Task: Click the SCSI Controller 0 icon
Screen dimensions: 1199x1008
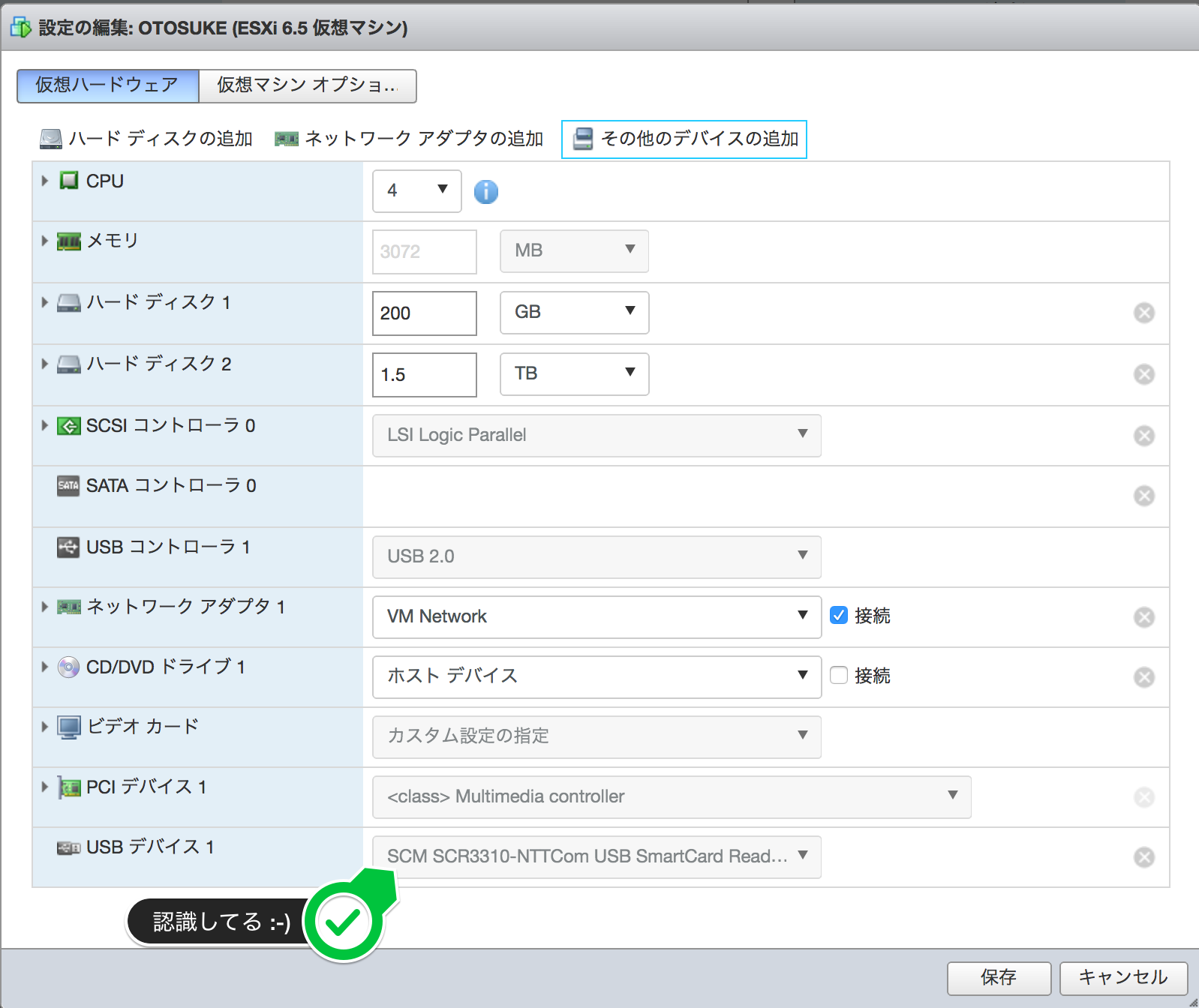Action: point(69,426)
